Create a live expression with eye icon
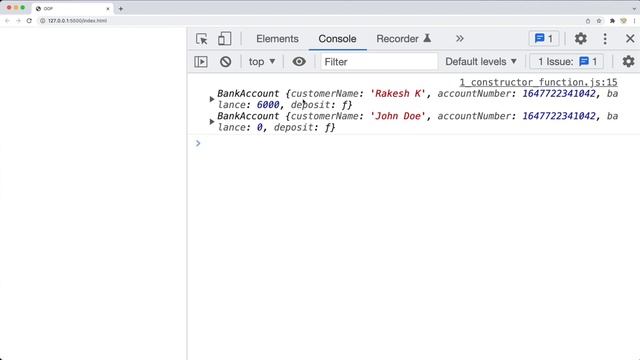Image resolution: width=640 pixels, height=360 pixels. [x=299, y=62]
